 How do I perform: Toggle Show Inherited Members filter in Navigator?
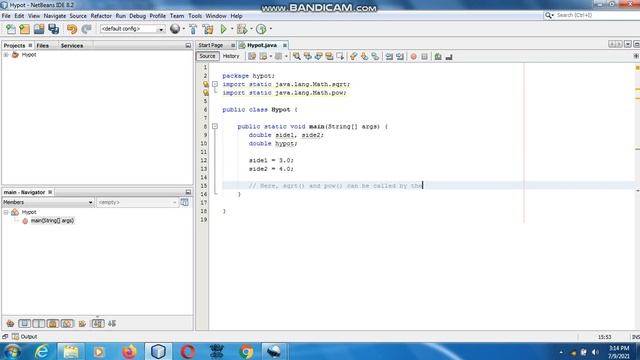coord(10,324)
